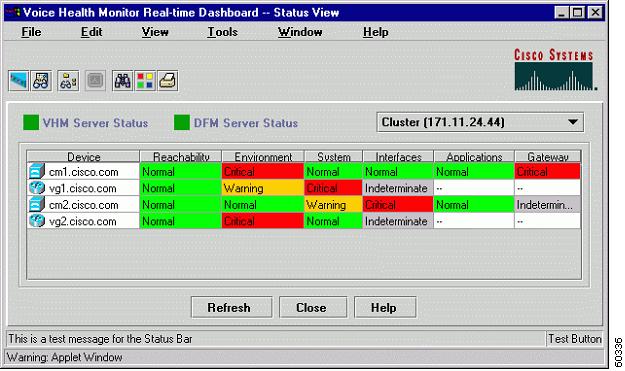Click the glasses-over-chart view toolbar icon
Image resolution: width=625 pixels, height=371 pixels.
click(x=41, y=81)
